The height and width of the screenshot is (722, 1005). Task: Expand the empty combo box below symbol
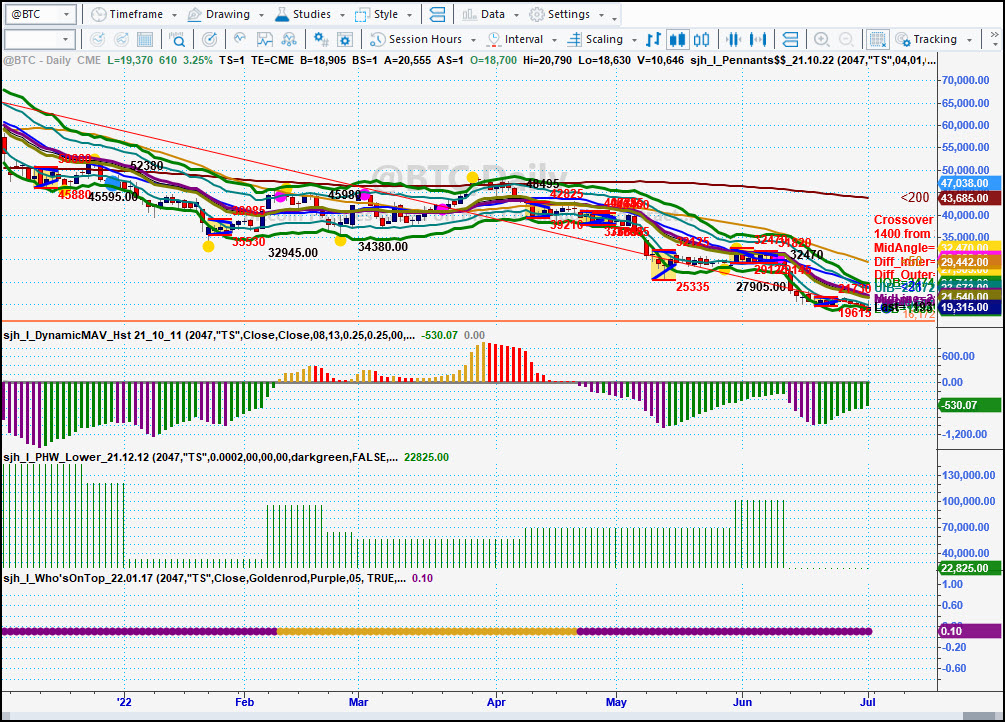[65, 40]
